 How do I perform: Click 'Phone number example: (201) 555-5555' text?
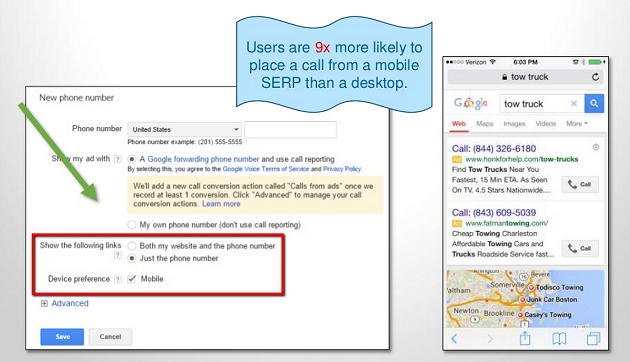(x=185, y=142)
